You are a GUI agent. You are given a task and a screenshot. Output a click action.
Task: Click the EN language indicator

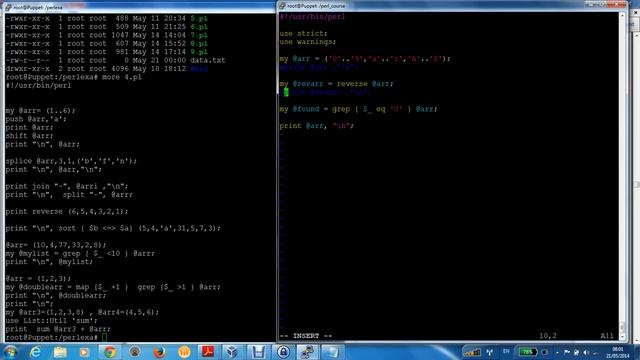point(506,351)
